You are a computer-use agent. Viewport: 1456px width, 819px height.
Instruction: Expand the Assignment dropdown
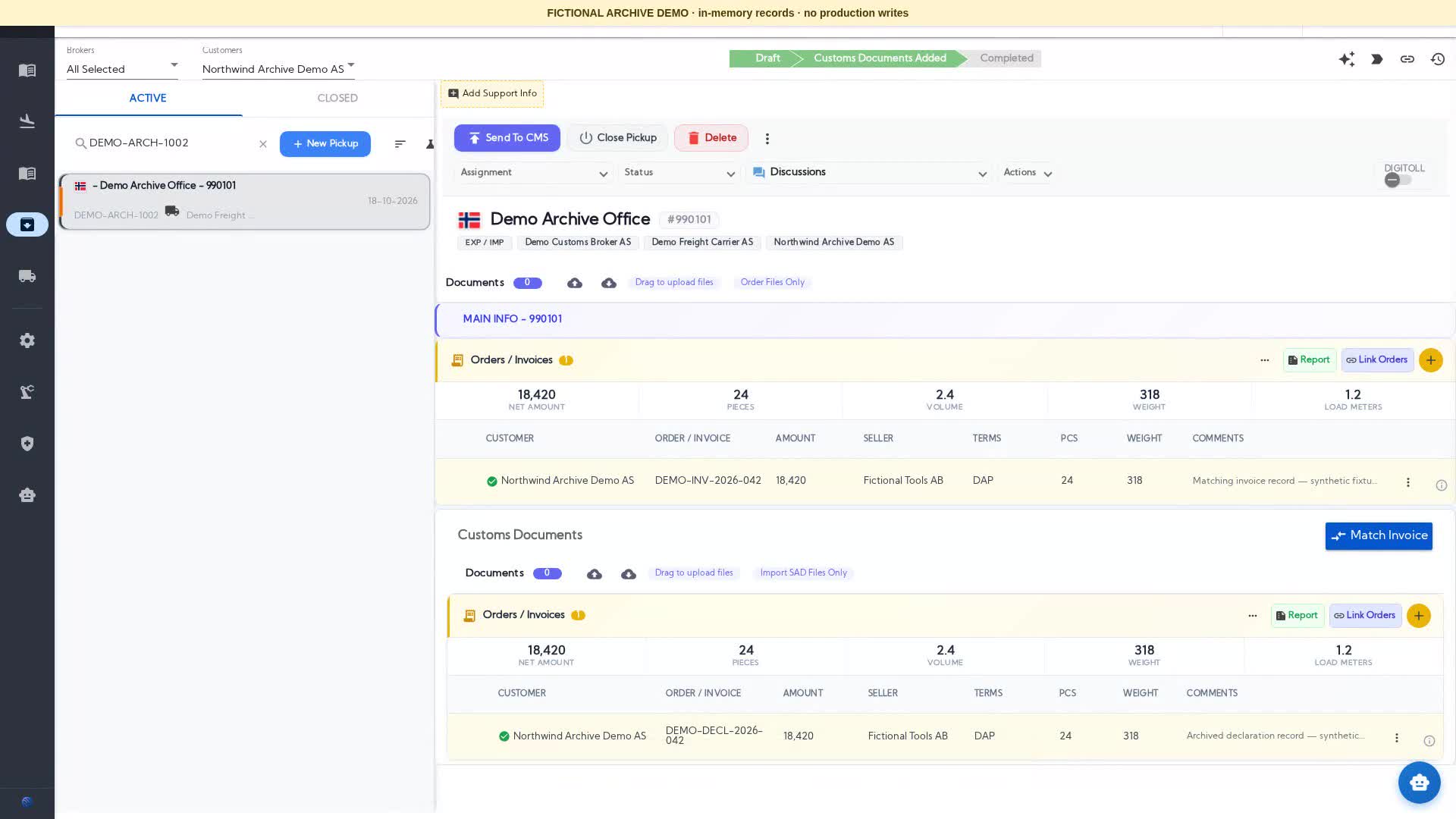tap(534, 173)
